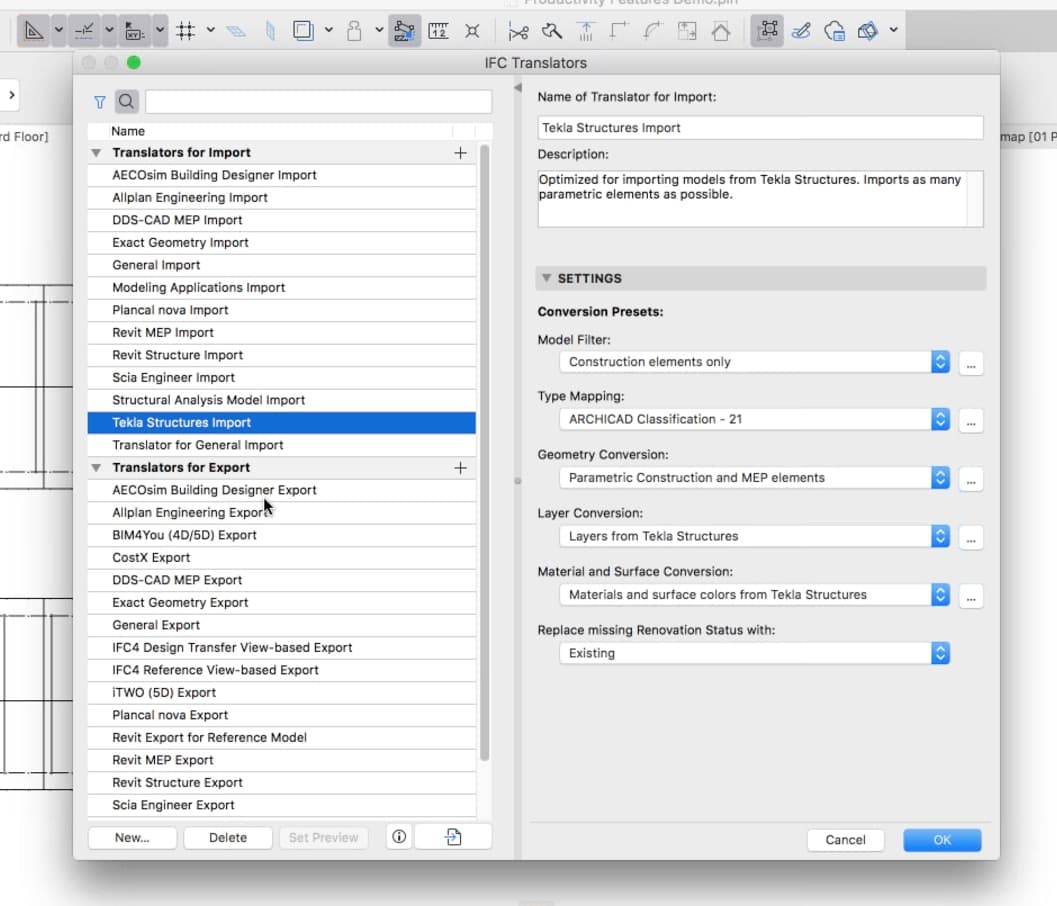Click the translator list vertical scrollbar
The height and width of the screenshot is (906, 1057).
pyautogui.click(x=485, y=452)
